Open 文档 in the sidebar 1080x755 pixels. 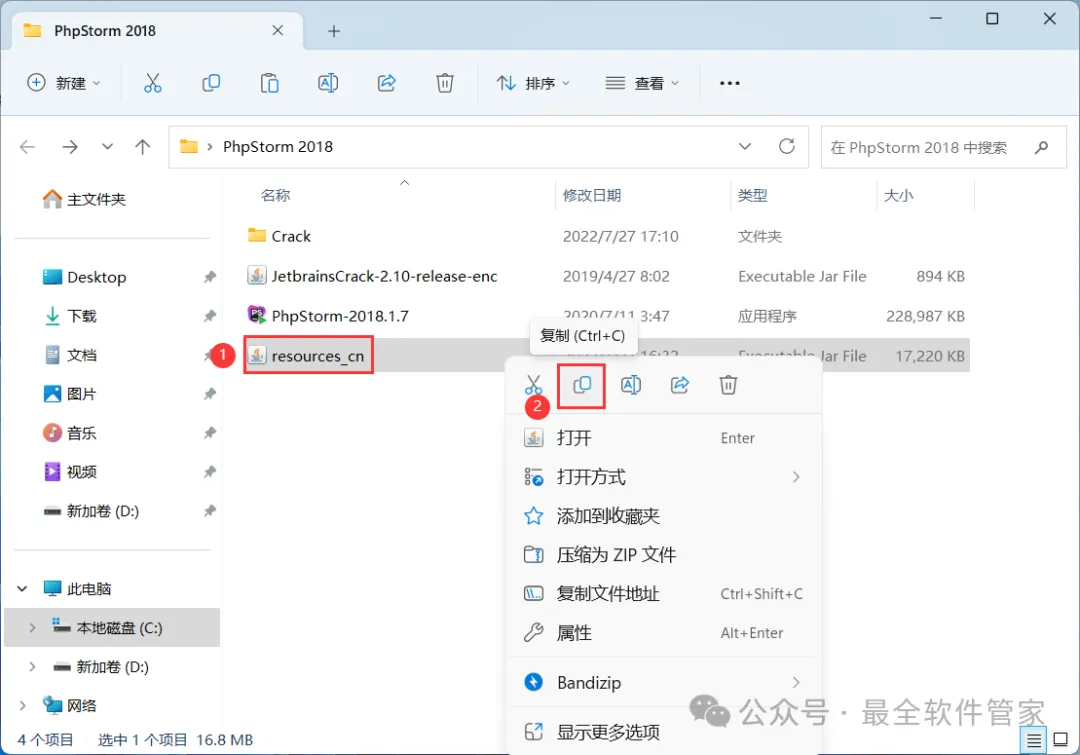pos(70,355)
